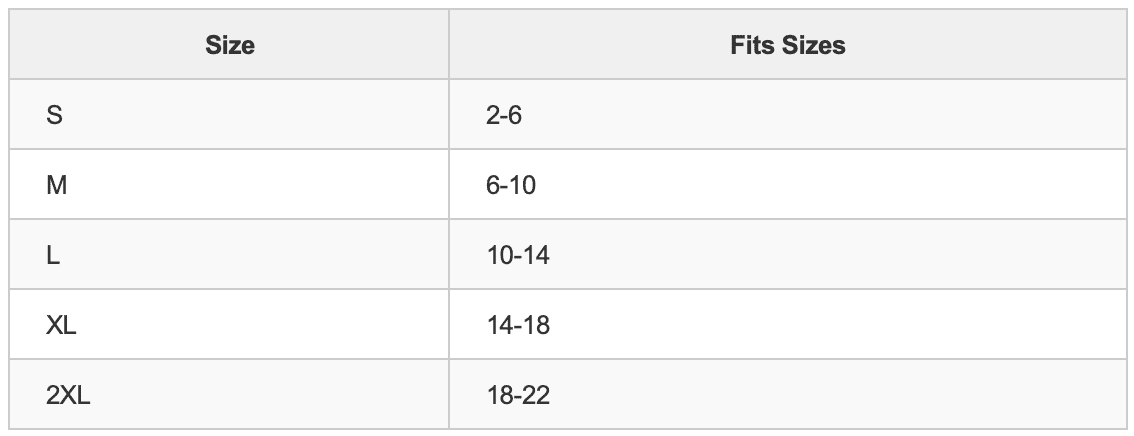The image size is (1134, 436).
Task: Click the bold word Size
Action: tap(230, 45)
